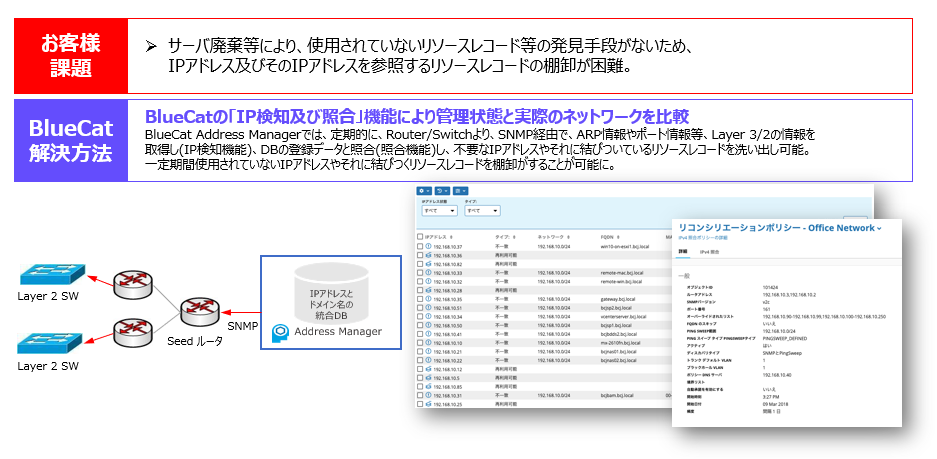Open the IPアドレス状態 filter dropdown
937x459 pixels.
point(438,211)
